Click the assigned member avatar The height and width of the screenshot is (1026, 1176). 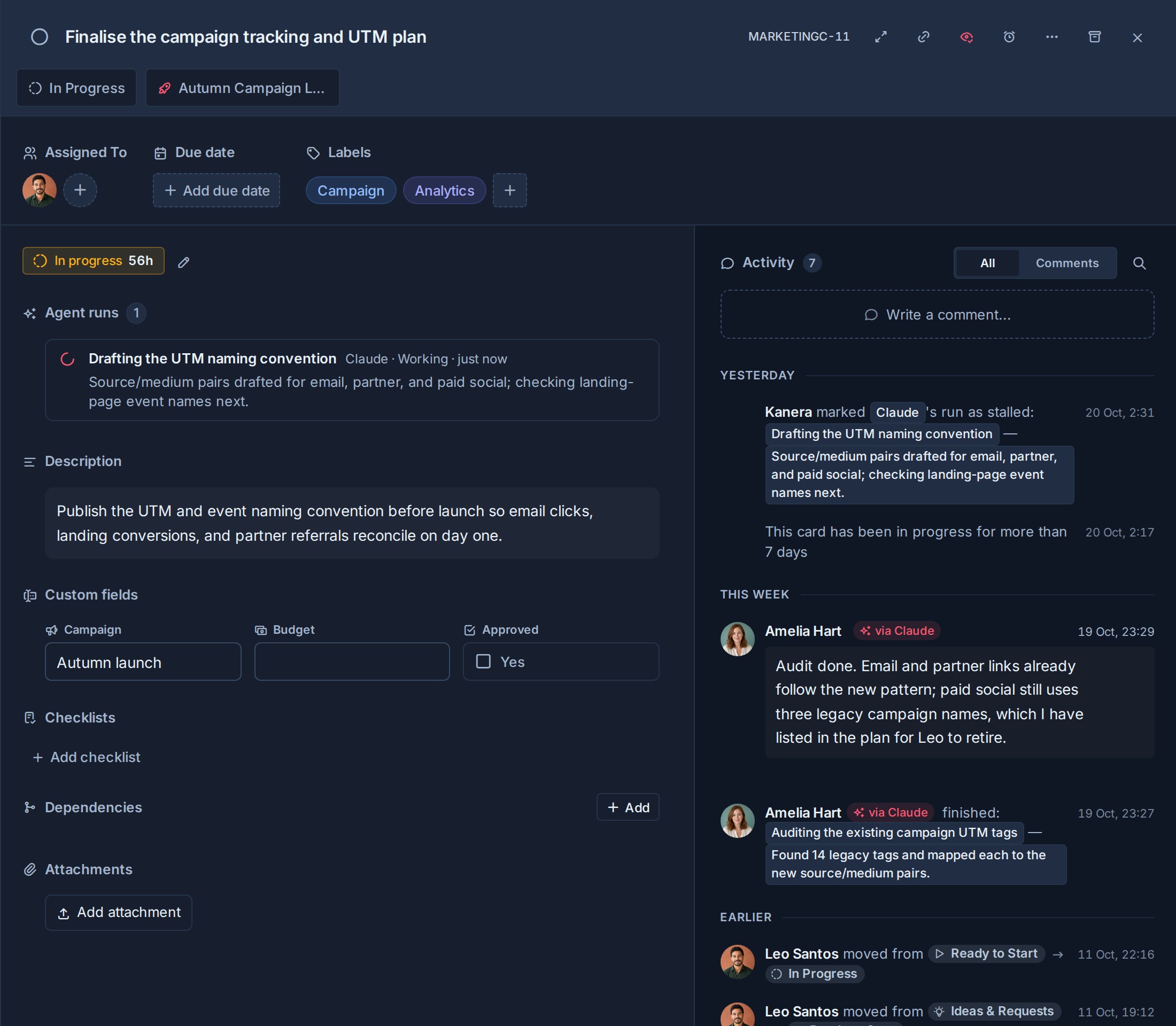[x=40, y=190]
